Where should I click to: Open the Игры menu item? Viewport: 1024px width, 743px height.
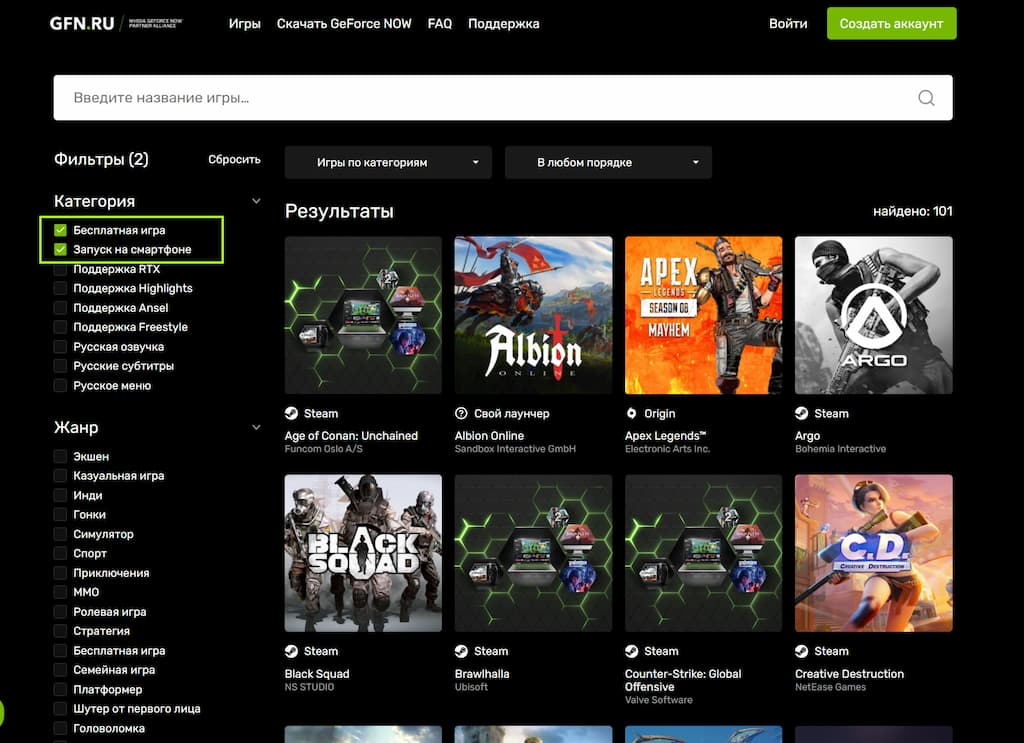[x=244, y=24]
